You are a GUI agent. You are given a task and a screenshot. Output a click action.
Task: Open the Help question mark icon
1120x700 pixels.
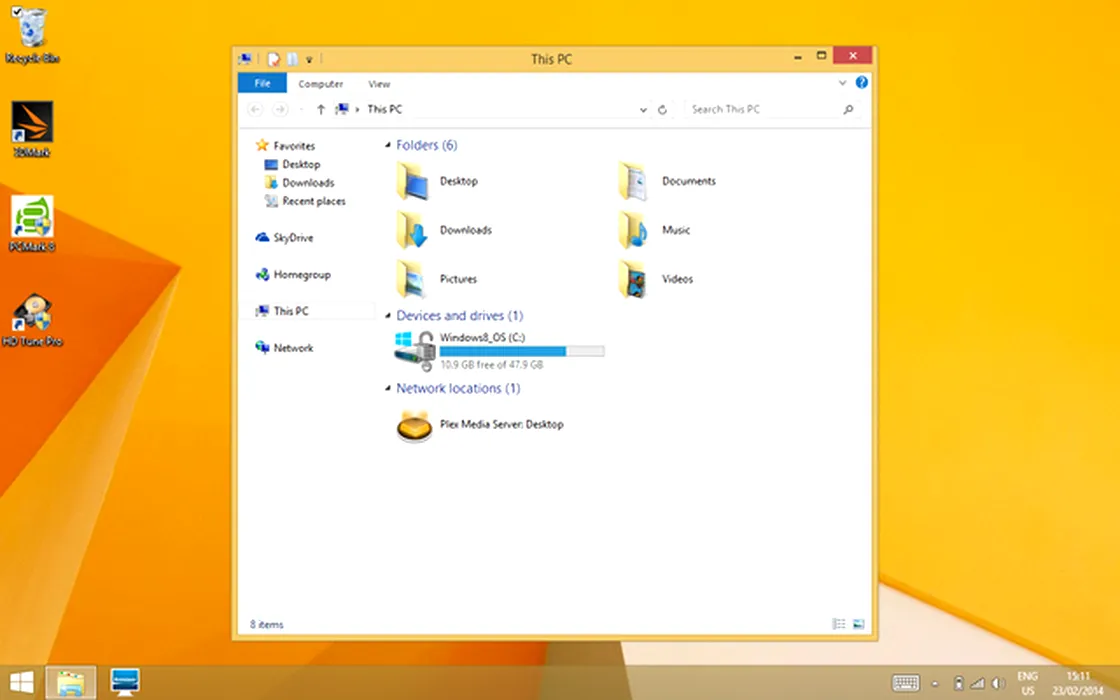[862, 83]
